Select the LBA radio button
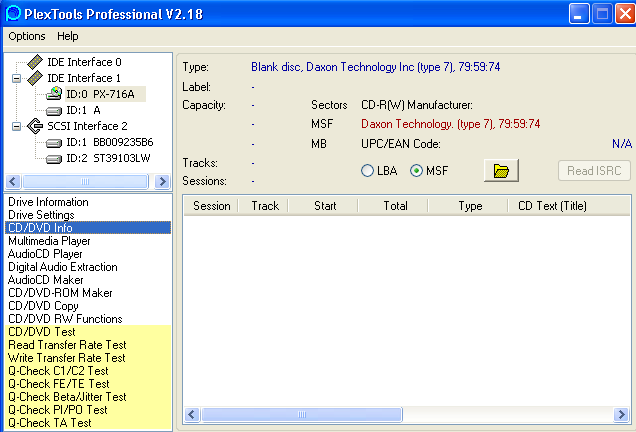Image resolution: width=636 pixels, height=432 pixels. (x=367, y=171)
